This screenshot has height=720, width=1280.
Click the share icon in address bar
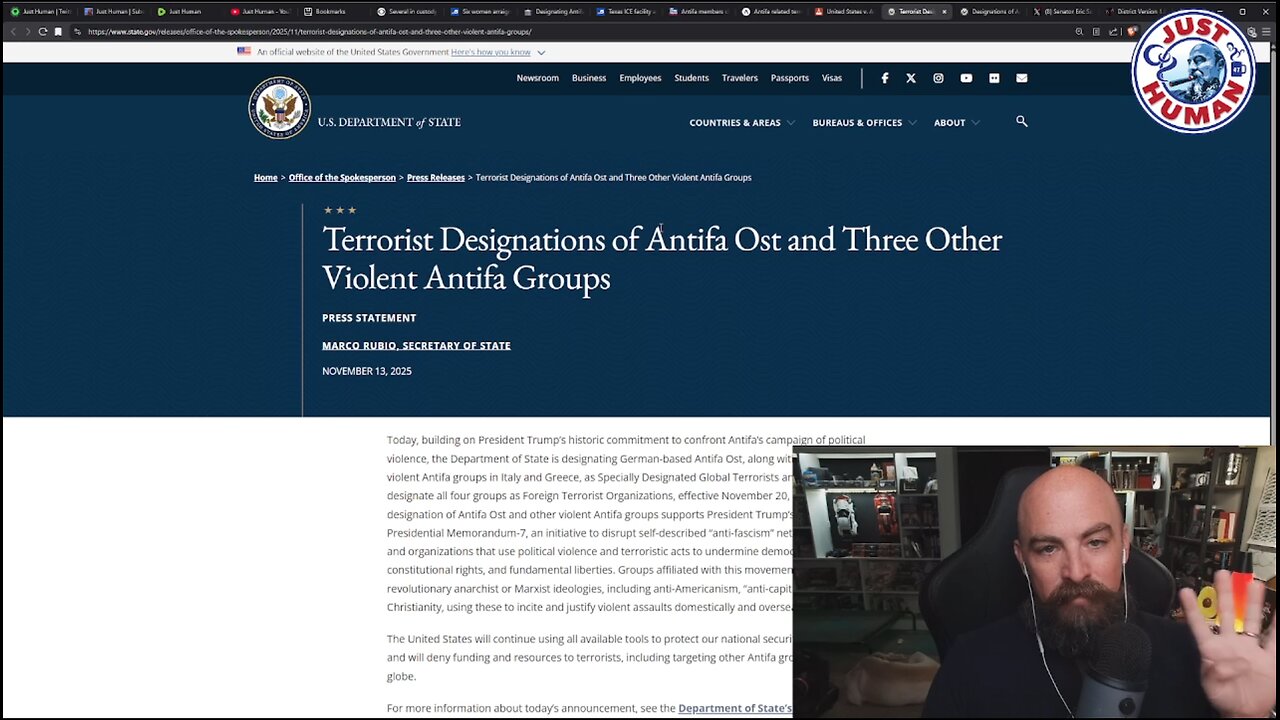point(1113,32)
